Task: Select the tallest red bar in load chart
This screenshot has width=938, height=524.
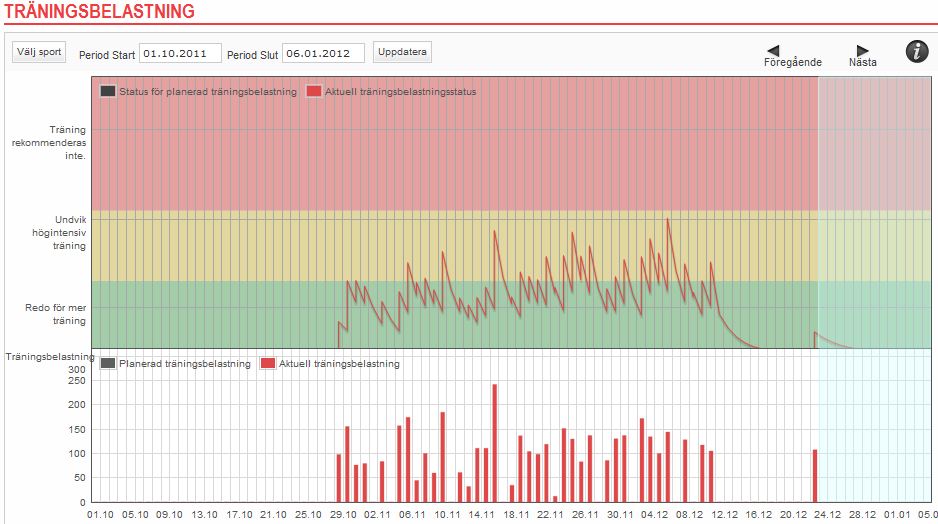Action: [x=494, y=442]
